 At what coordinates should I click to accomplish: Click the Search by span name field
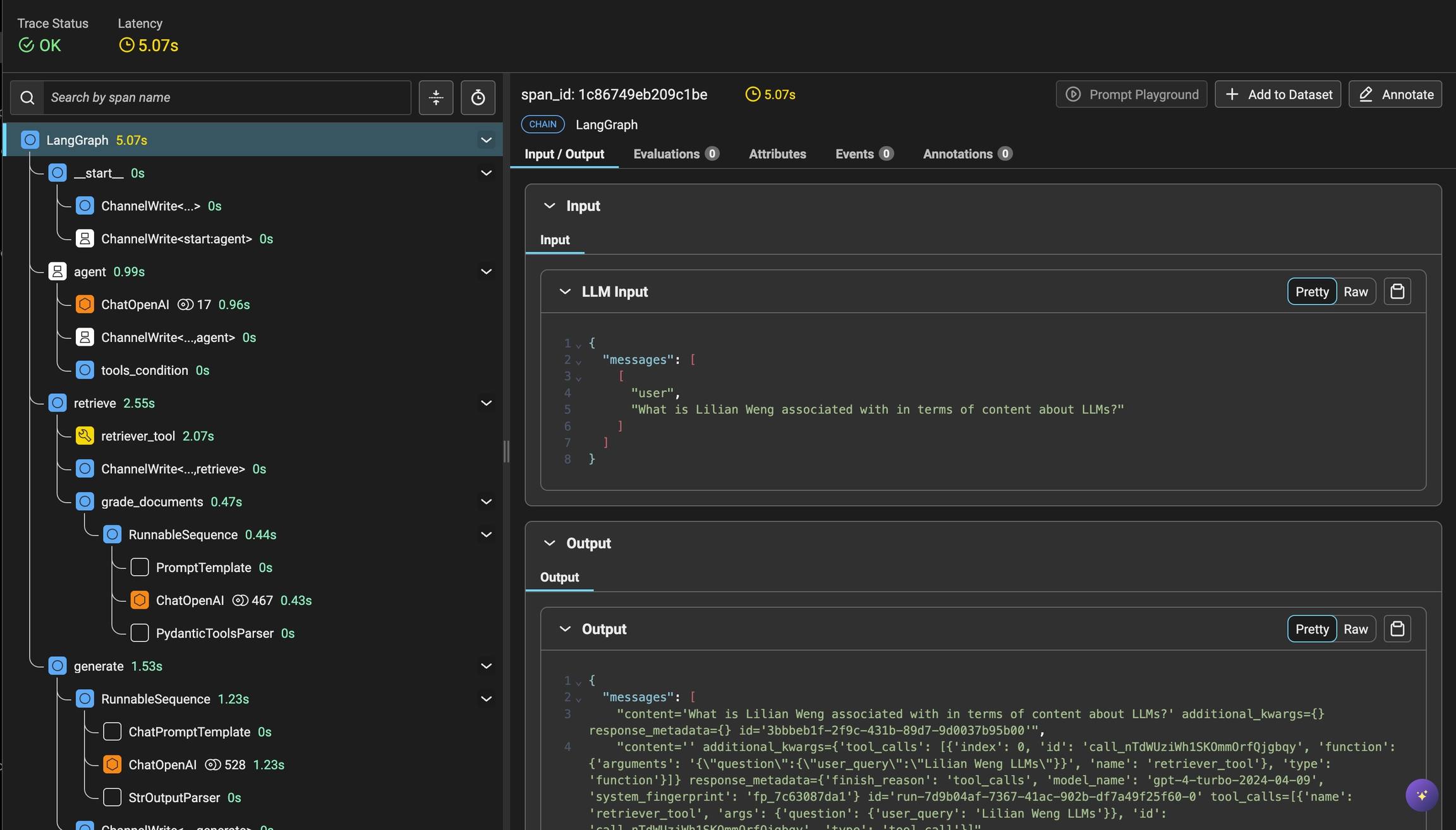click(227, 97)
